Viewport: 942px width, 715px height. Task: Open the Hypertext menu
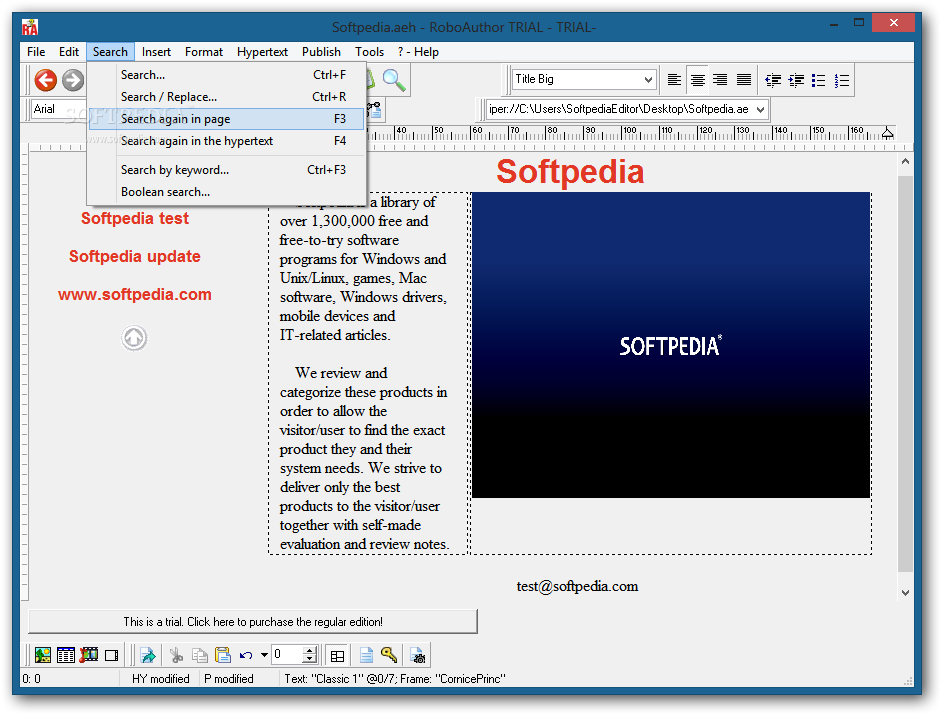263,52
